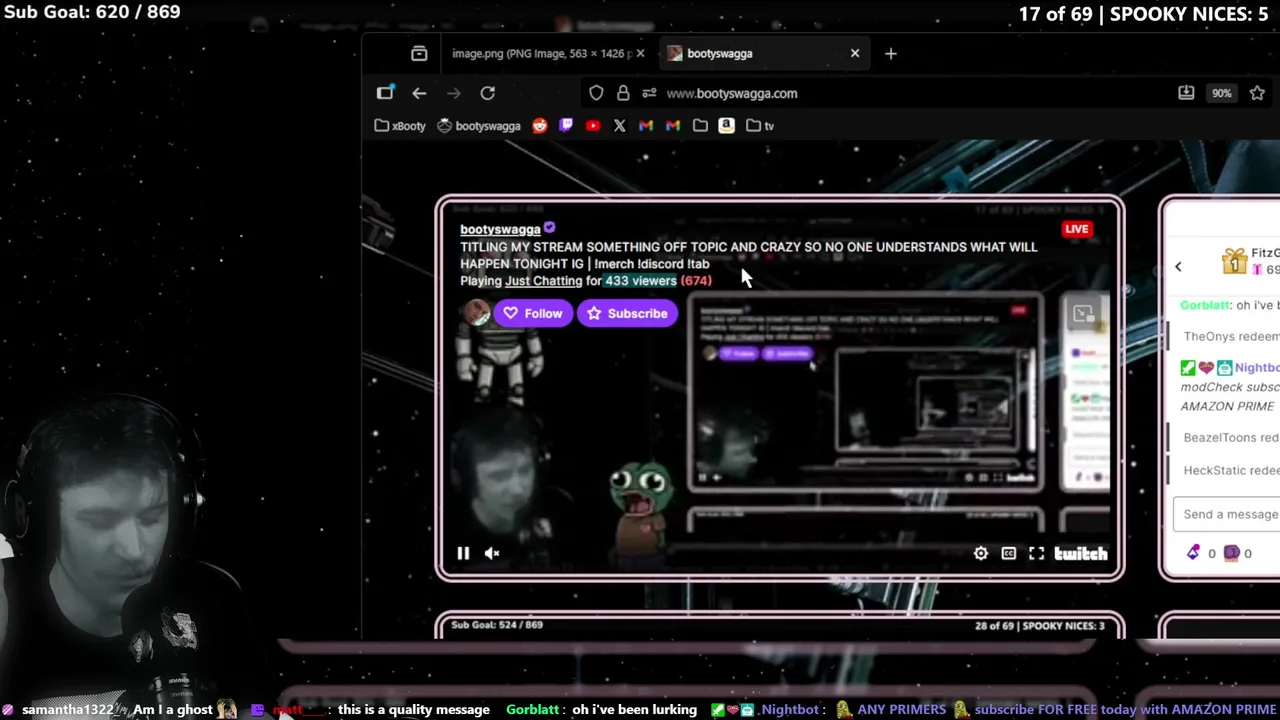Image resolution: width=1280 pixels, height=720 pixels.
Task: Open the unnamed bookmarks folder
Action: coord(700,126)
